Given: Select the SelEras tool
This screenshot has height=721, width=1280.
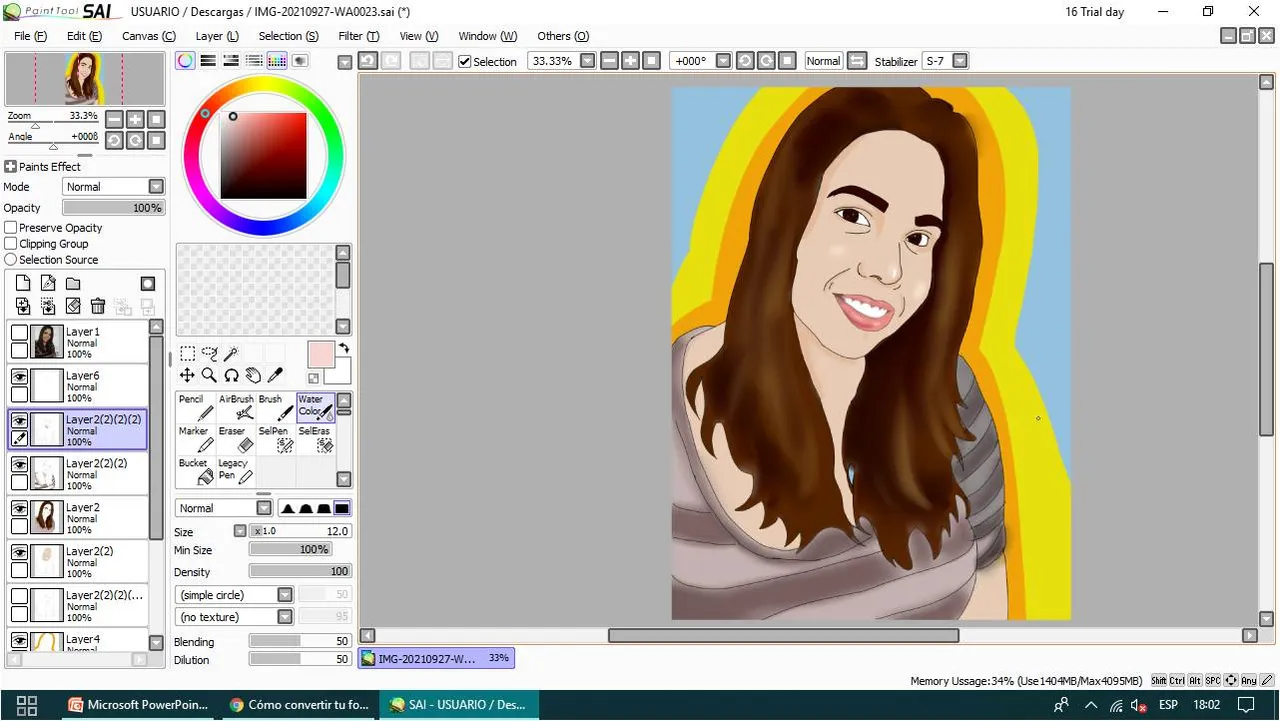Looking at the screenshot, I should 315,439.
